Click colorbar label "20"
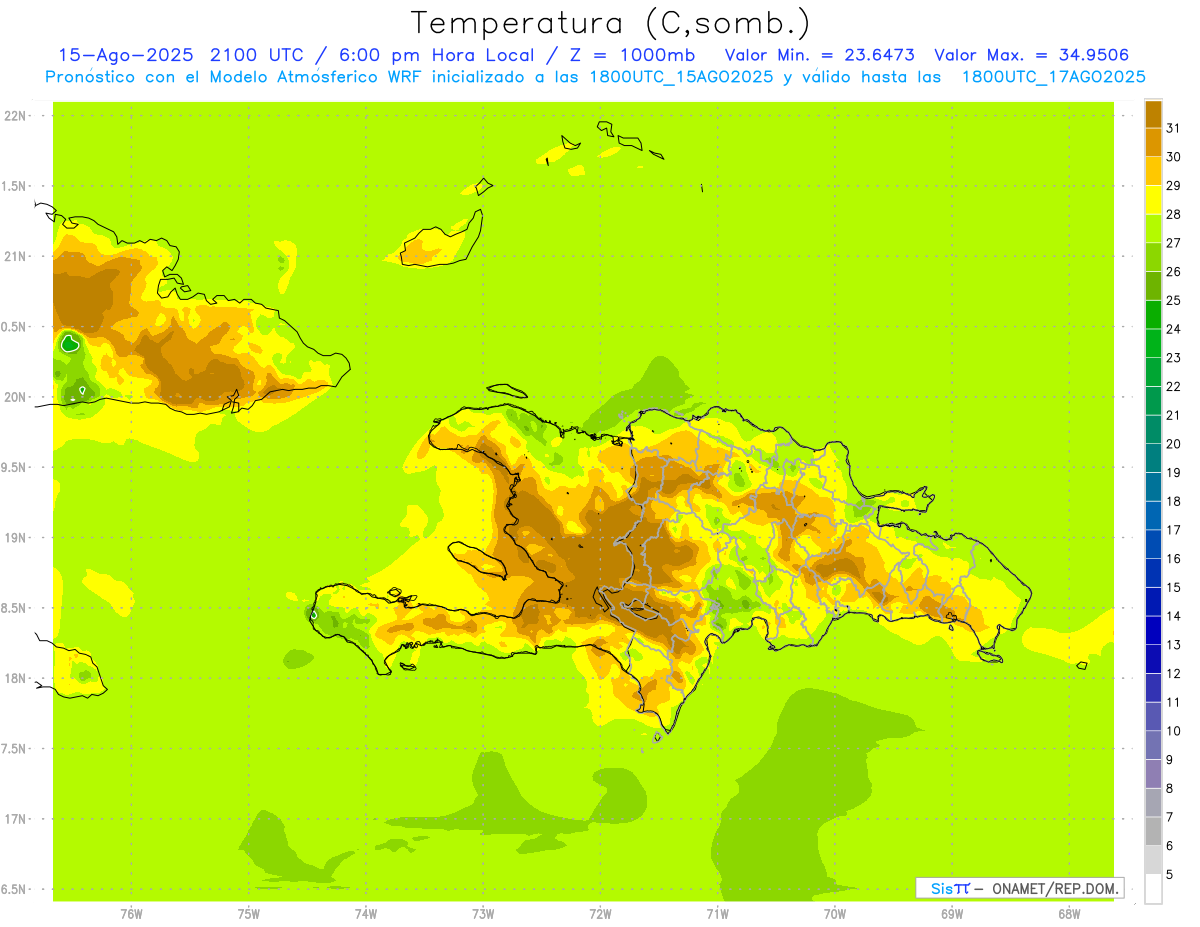 (1173, 444)
